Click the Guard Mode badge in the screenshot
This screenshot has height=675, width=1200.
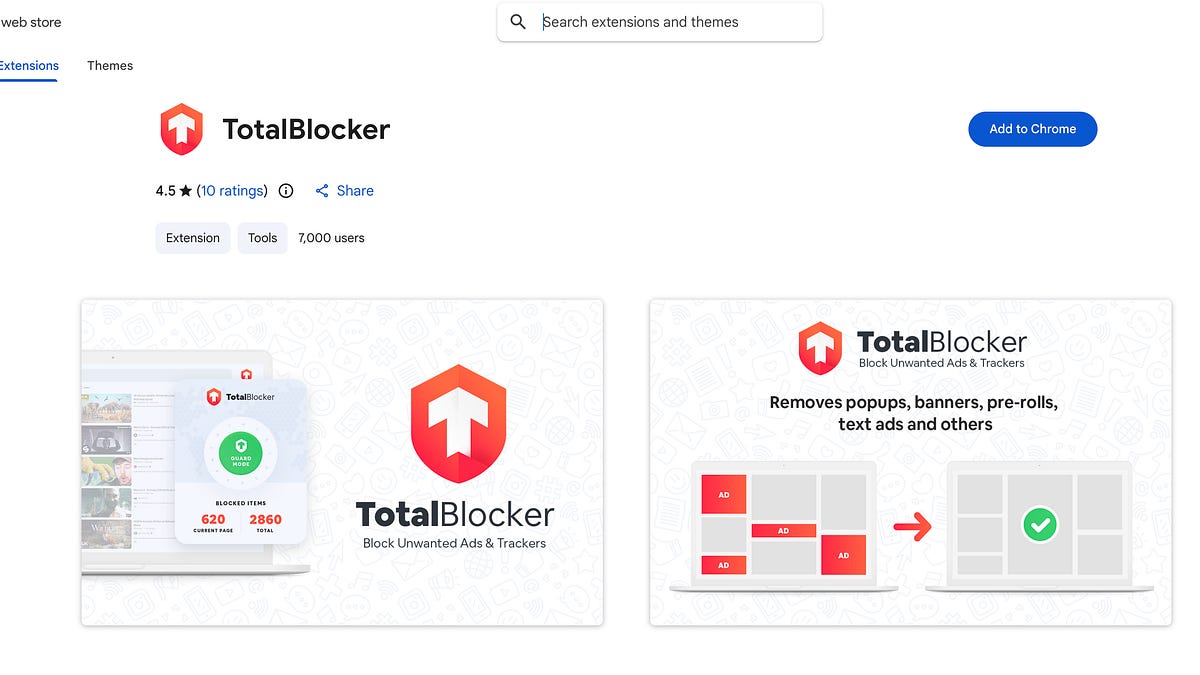(239, 453)
